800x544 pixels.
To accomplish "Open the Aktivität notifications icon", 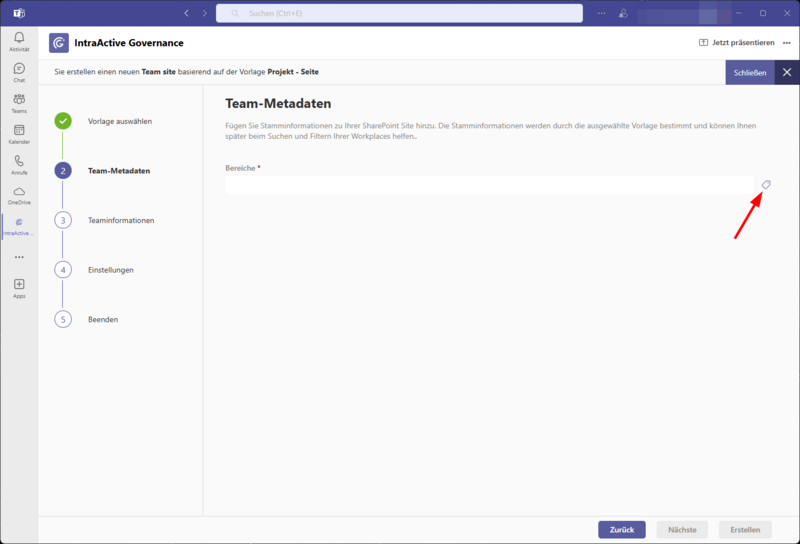I will (19, 40).
